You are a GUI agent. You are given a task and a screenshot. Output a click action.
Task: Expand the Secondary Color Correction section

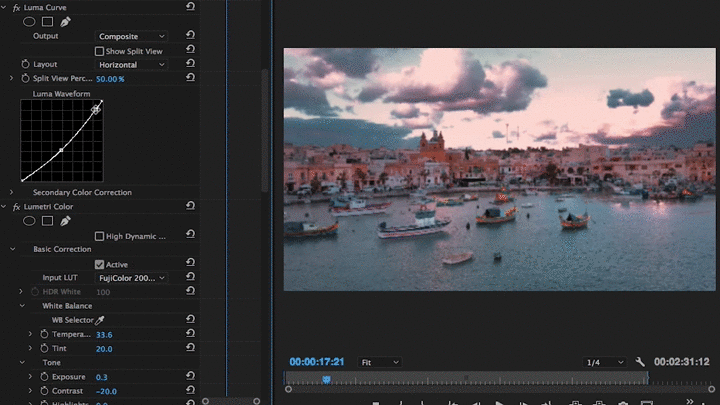coord(11,192)
